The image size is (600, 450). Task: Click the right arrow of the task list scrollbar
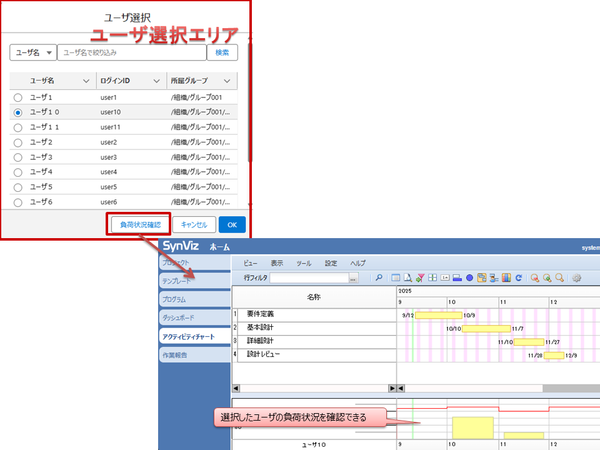392,388
